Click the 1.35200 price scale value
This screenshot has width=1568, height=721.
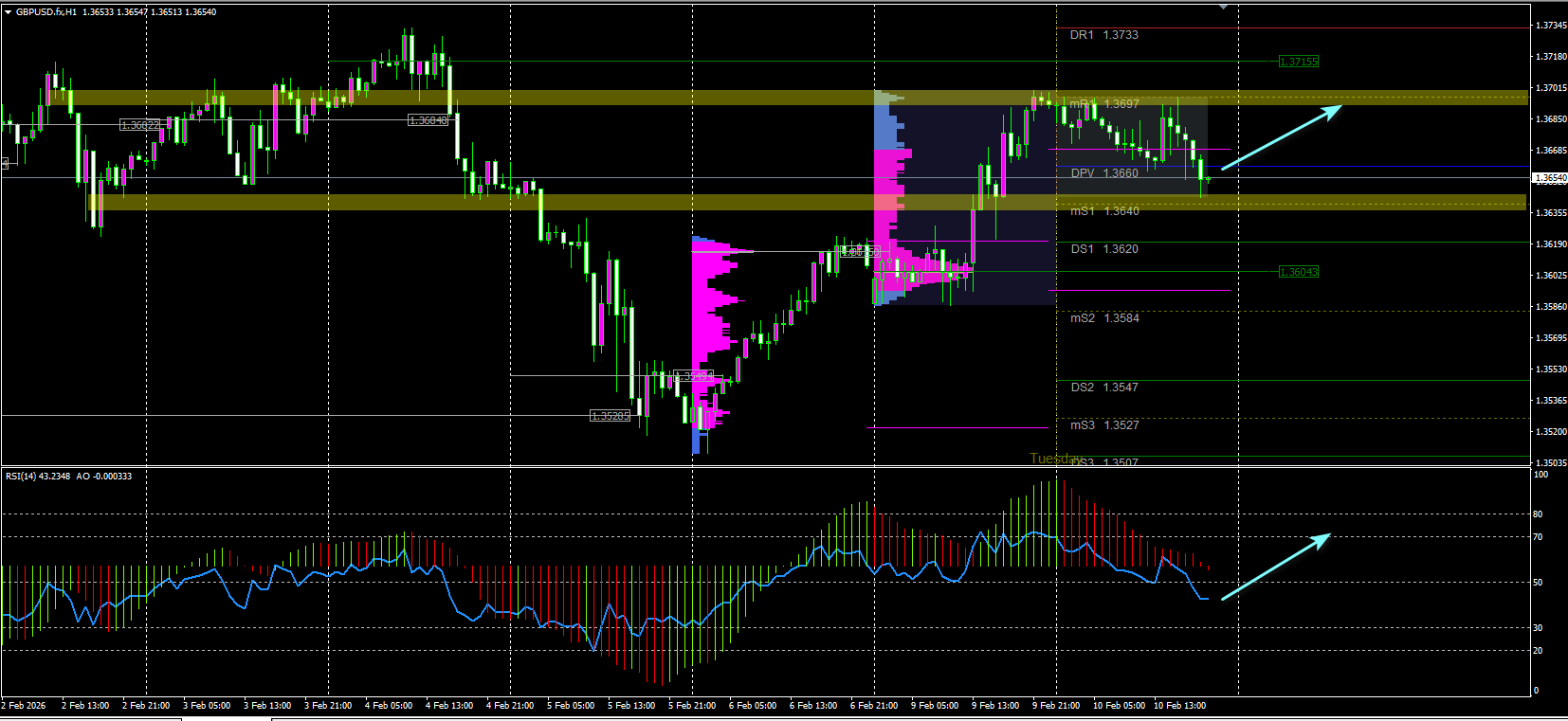(1551, 432)
